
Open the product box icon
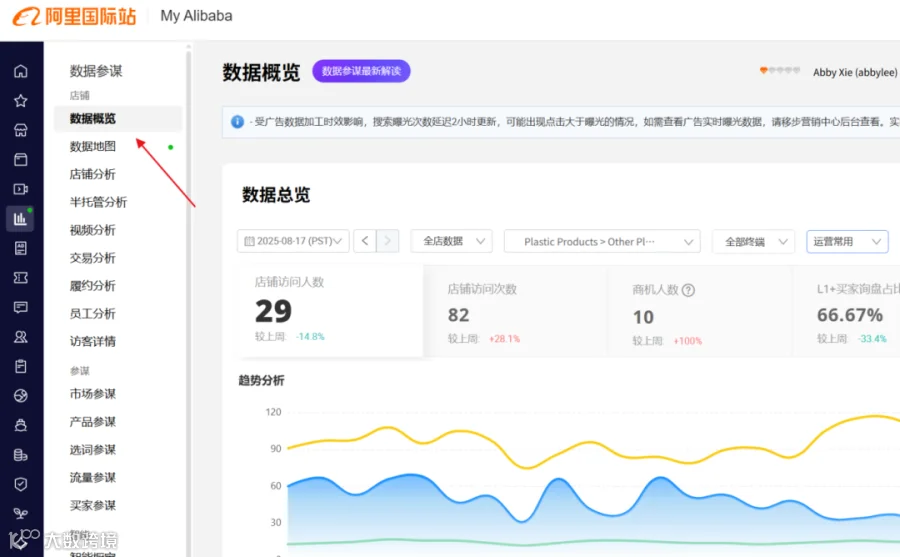21,160
